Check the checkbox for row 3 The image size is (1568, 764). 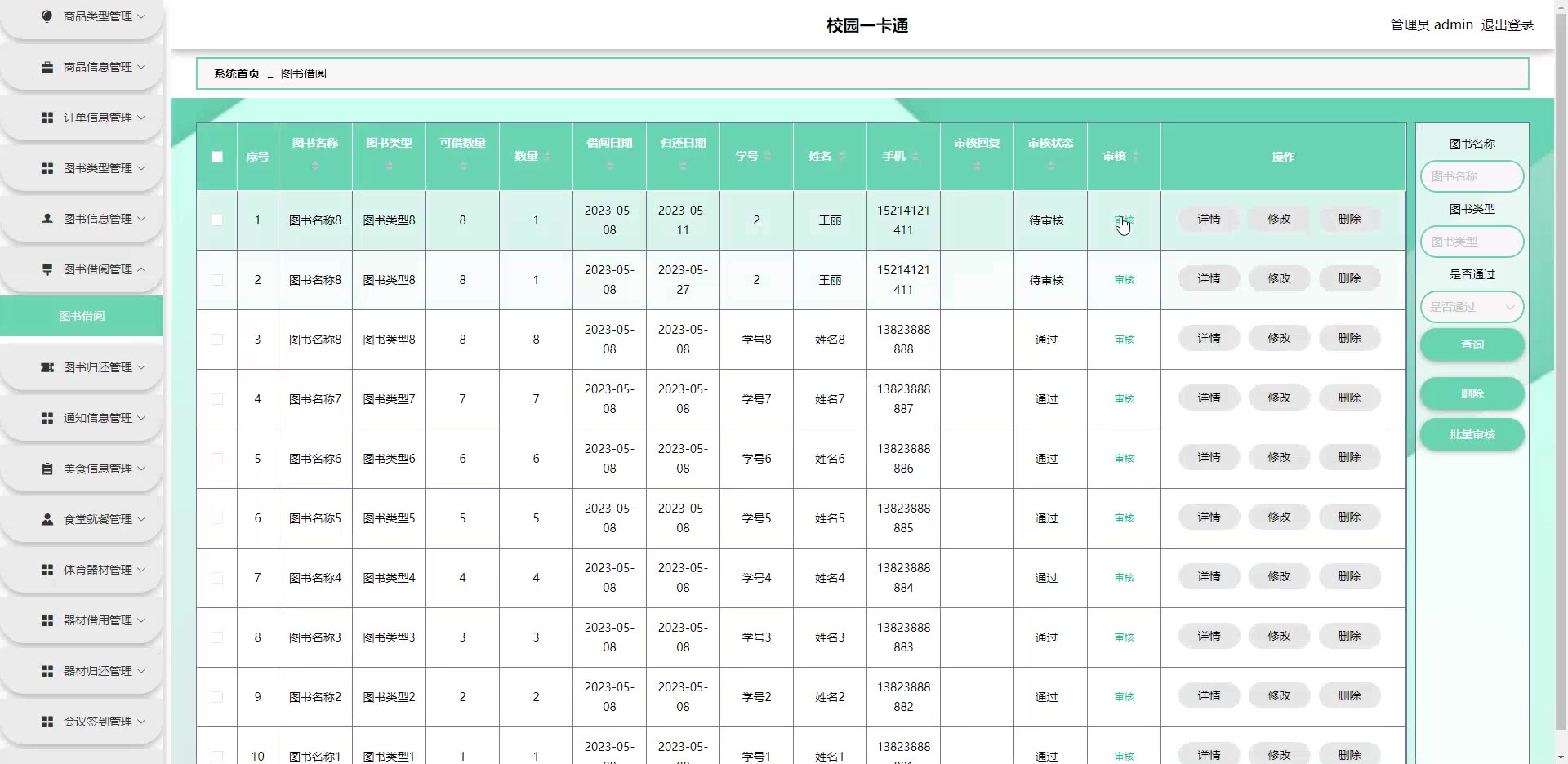[x=217, y=340]
